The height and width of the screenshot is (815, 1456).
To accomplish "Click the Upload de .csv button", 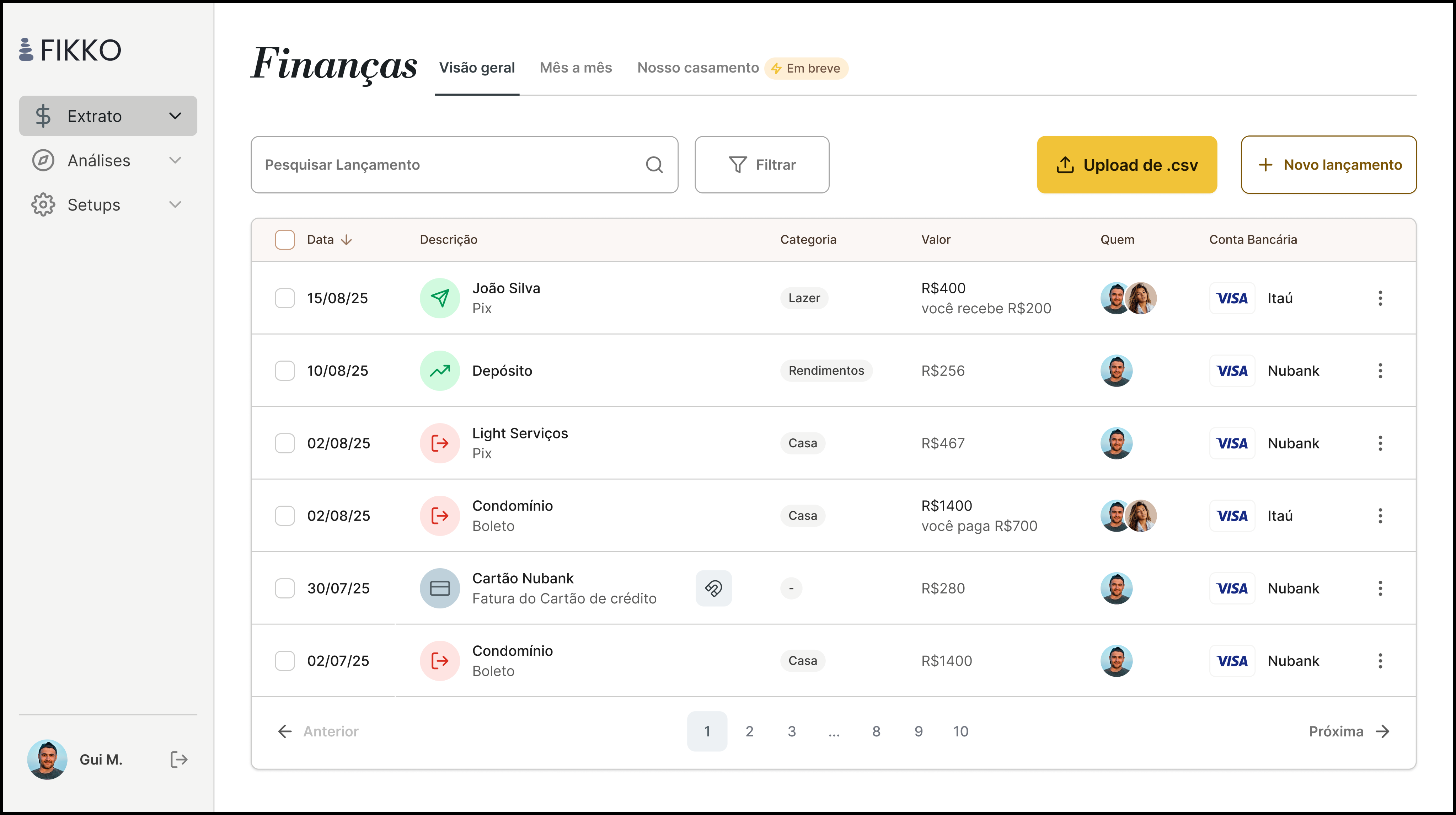I will [x=1126, y=165].
